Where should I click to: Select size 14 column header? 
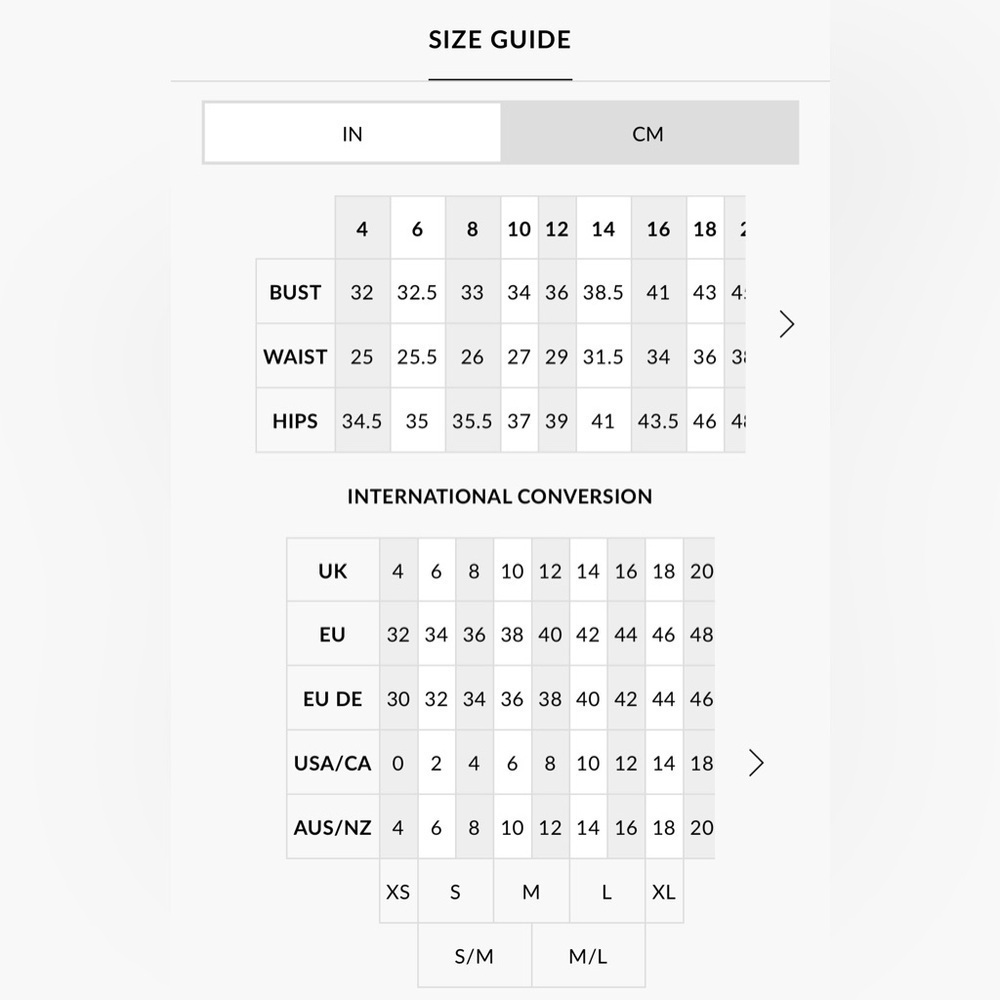tap(603, 228)
